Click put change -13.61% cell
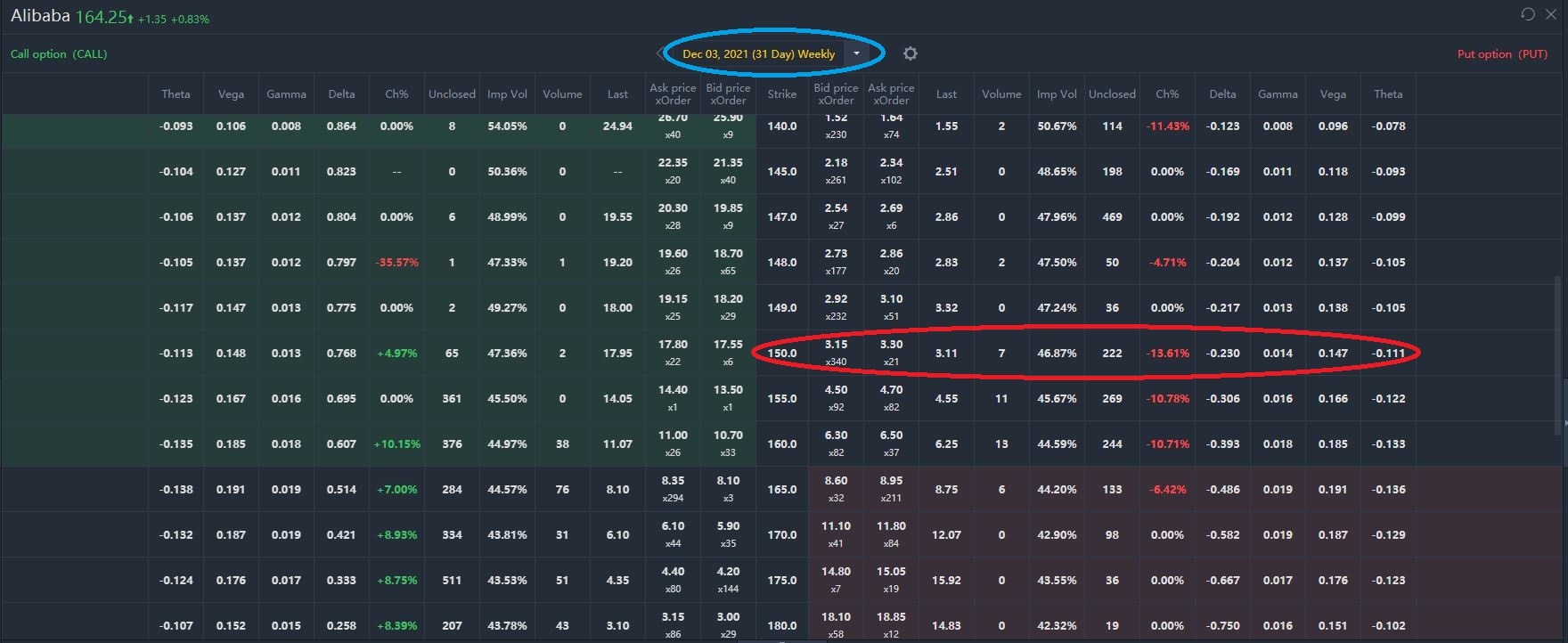This screenshot has width=1568, height=643. [x=1167, y=354]
